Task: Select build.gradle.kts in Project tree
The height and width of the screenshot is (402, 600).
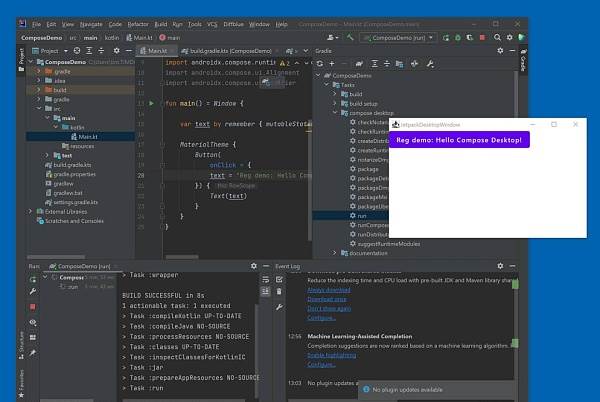Action: click(x=68, y=165)
